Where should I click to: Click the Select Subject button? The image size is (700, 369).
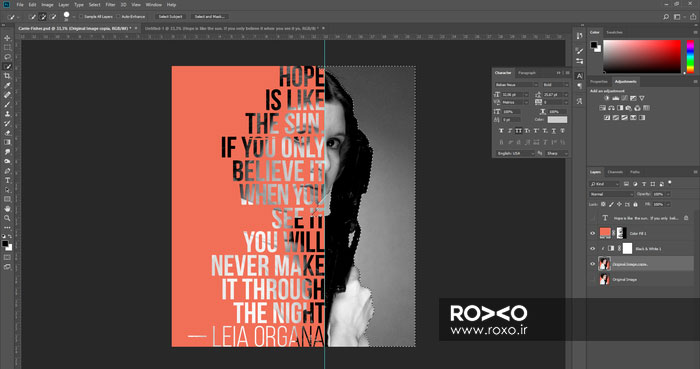tap(170, 17)
